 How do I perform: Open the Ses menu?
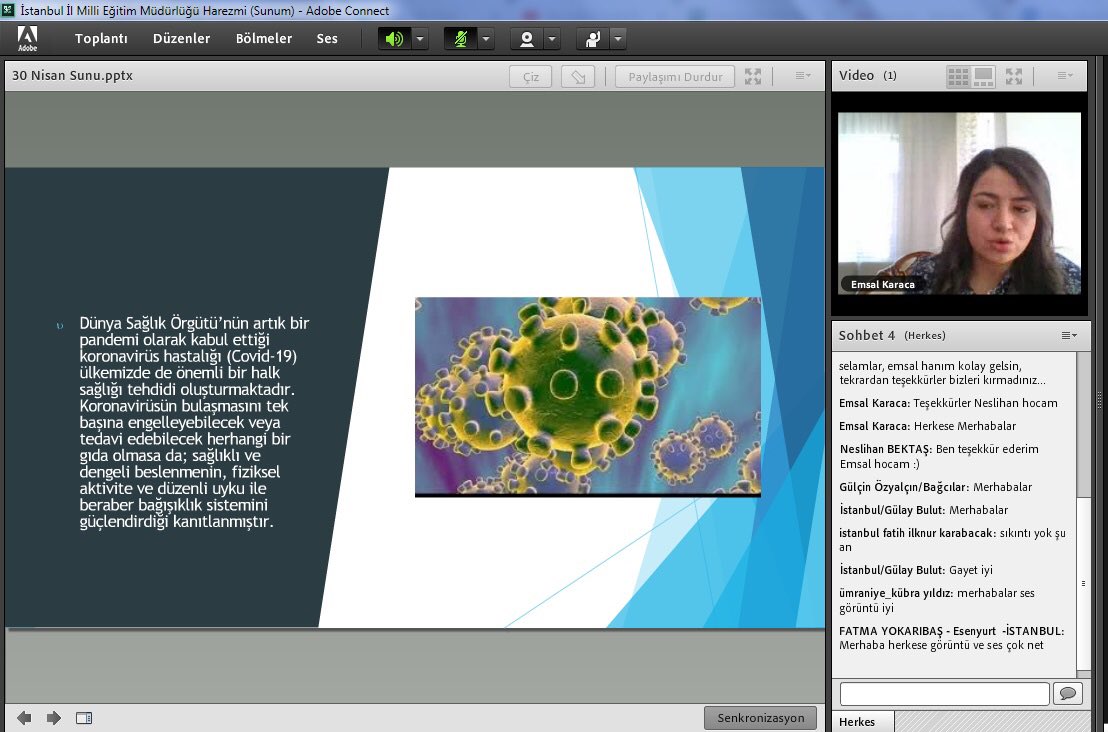click(x=326, y=39)
